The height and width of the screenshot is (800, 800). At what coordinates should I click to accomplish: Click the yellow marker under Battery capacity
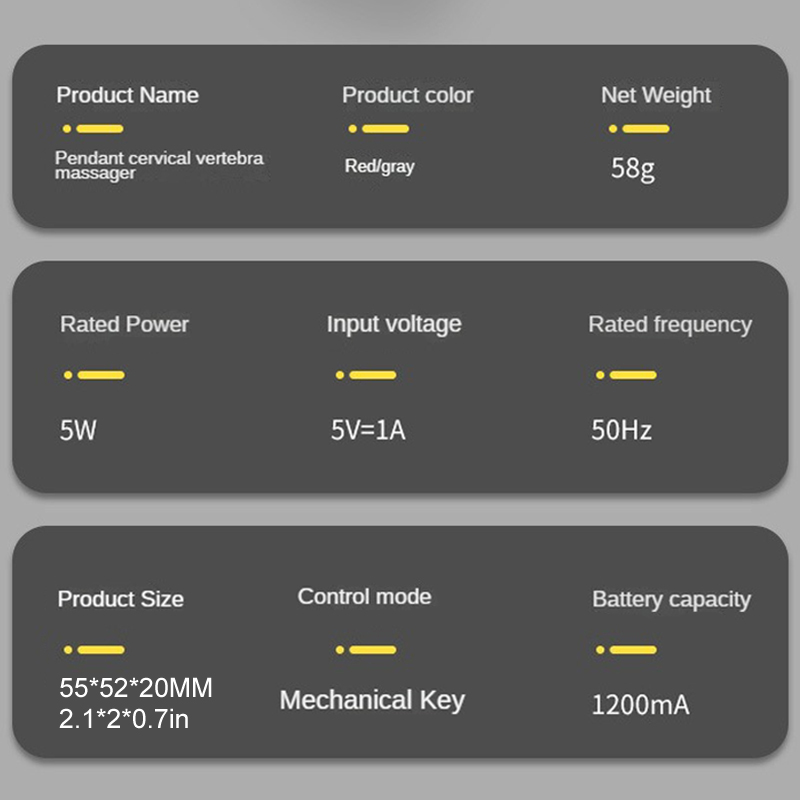pos(627,650)
